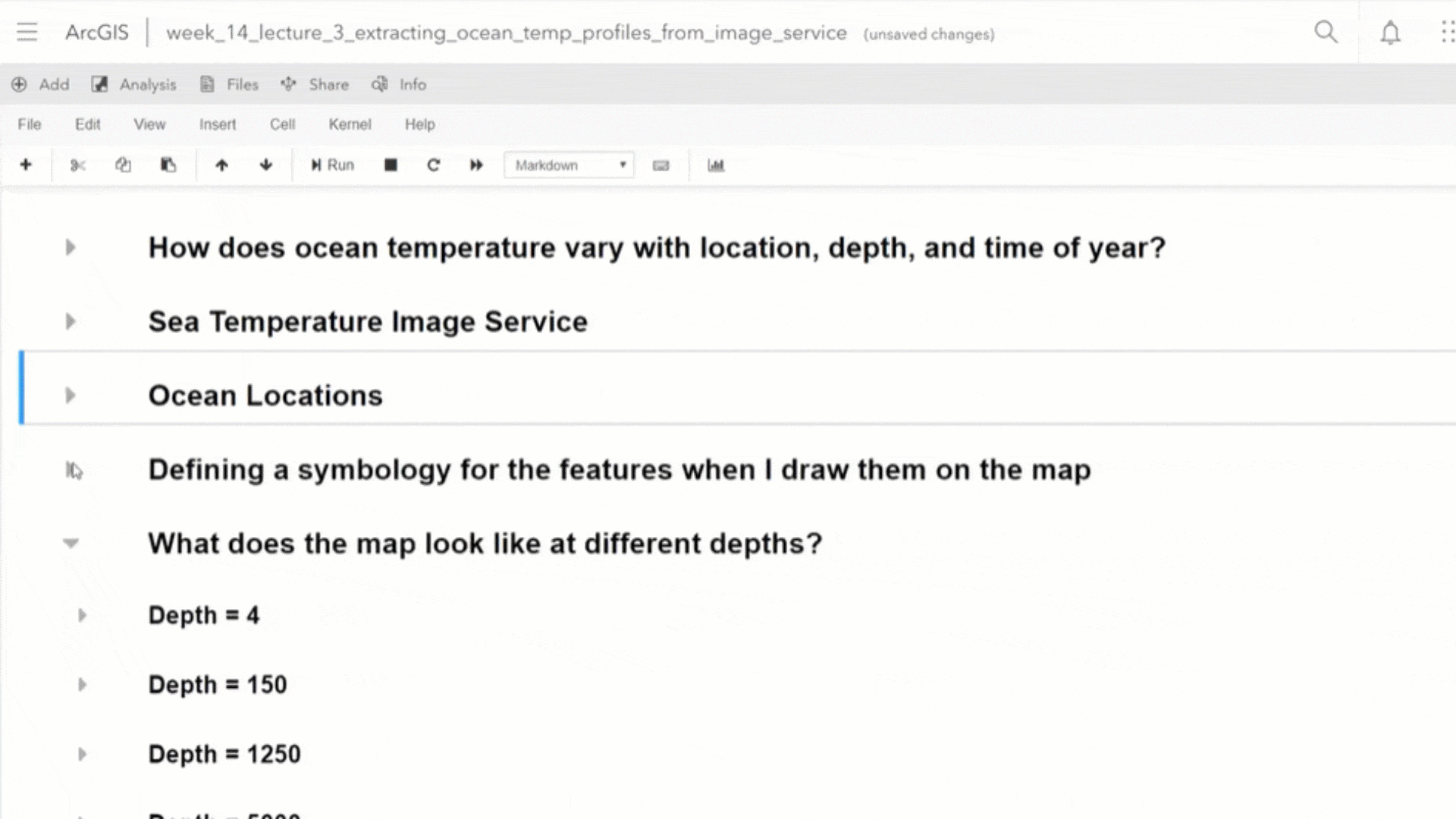1456x819 pixels.
Task: Click the Run button
Action: tap(332, 165)
